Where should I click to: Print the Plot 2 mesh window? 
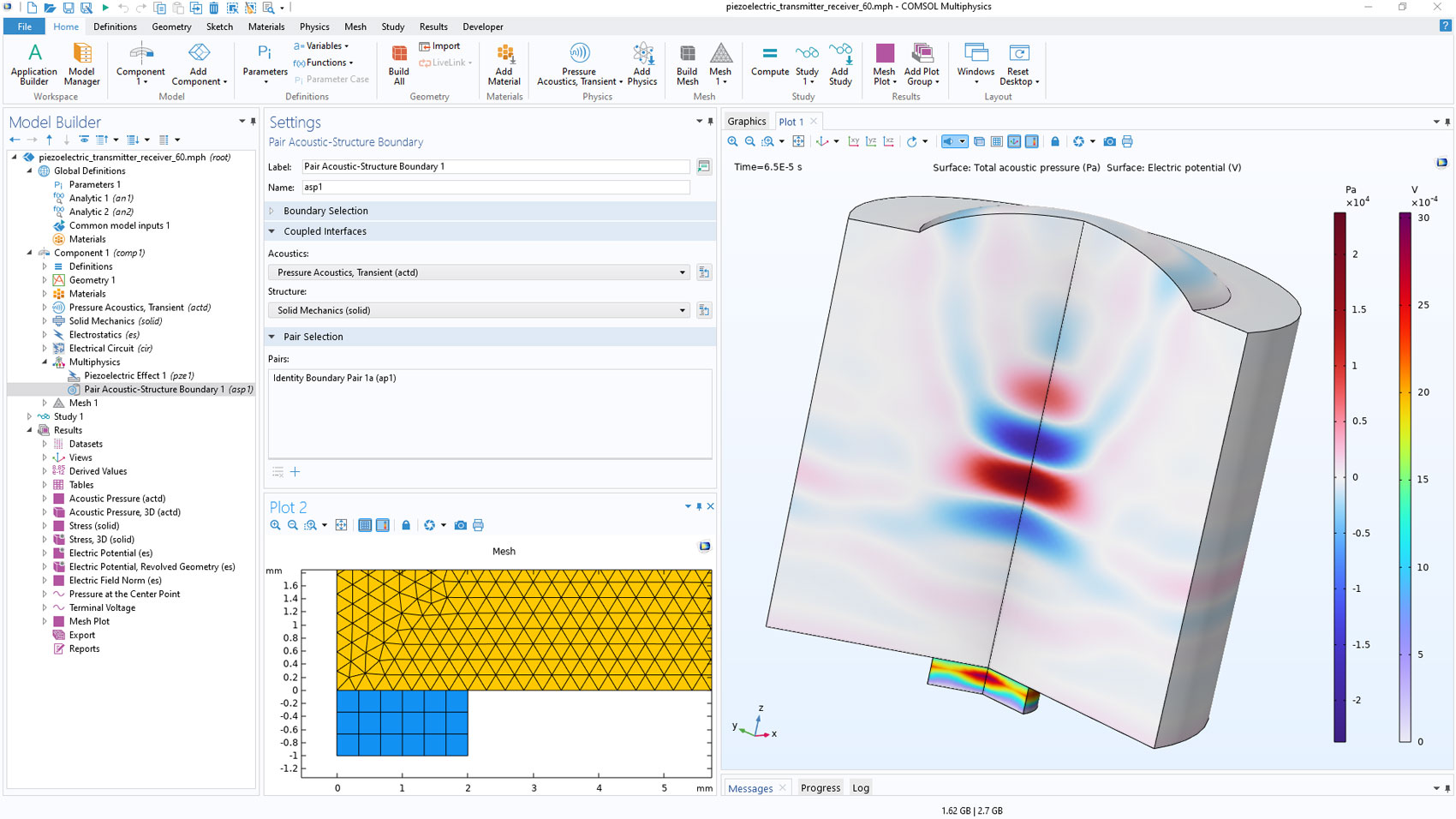coord(478,525)
